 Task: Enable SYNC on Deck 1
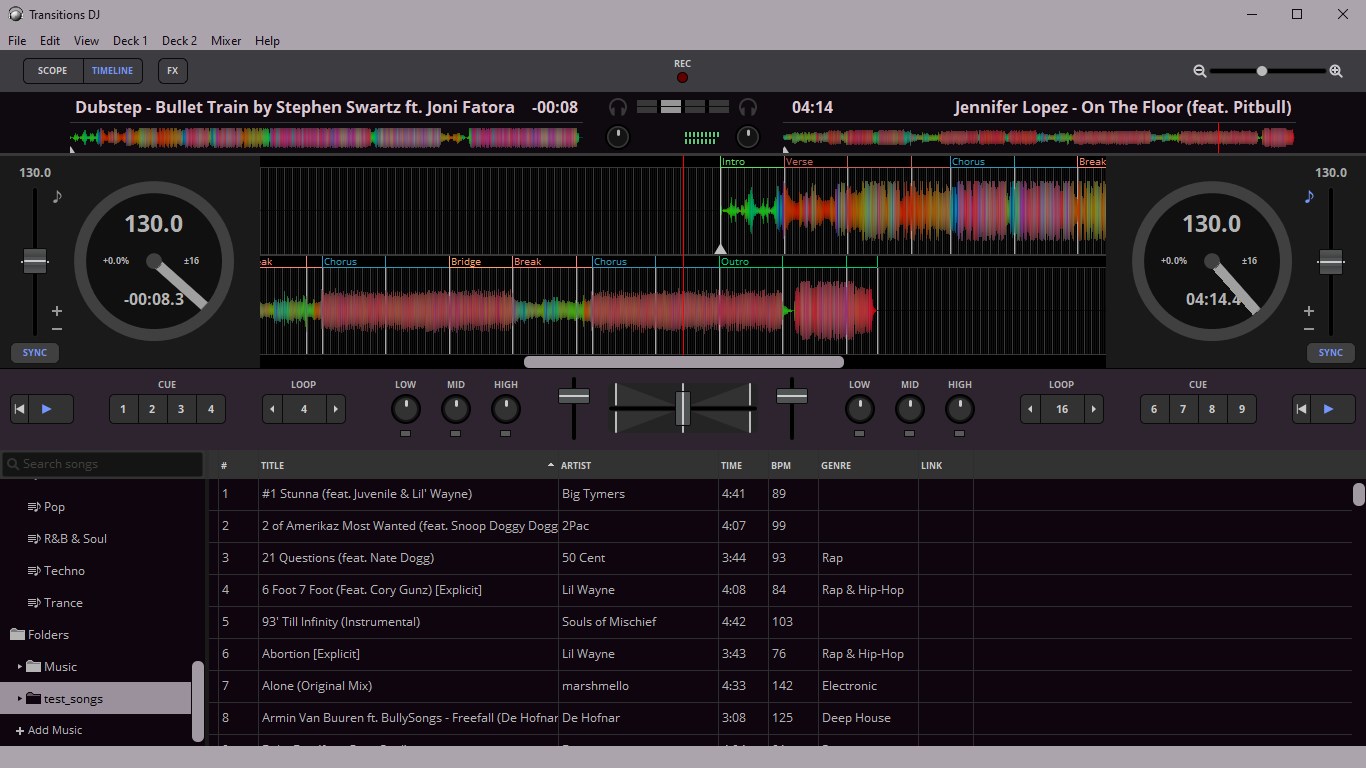[x=34, y=352]
